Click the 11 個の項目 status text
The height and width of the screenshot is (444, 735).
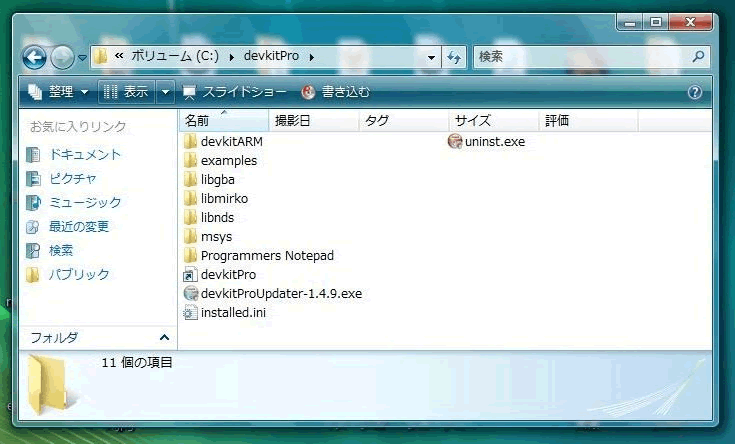(137, 362)
